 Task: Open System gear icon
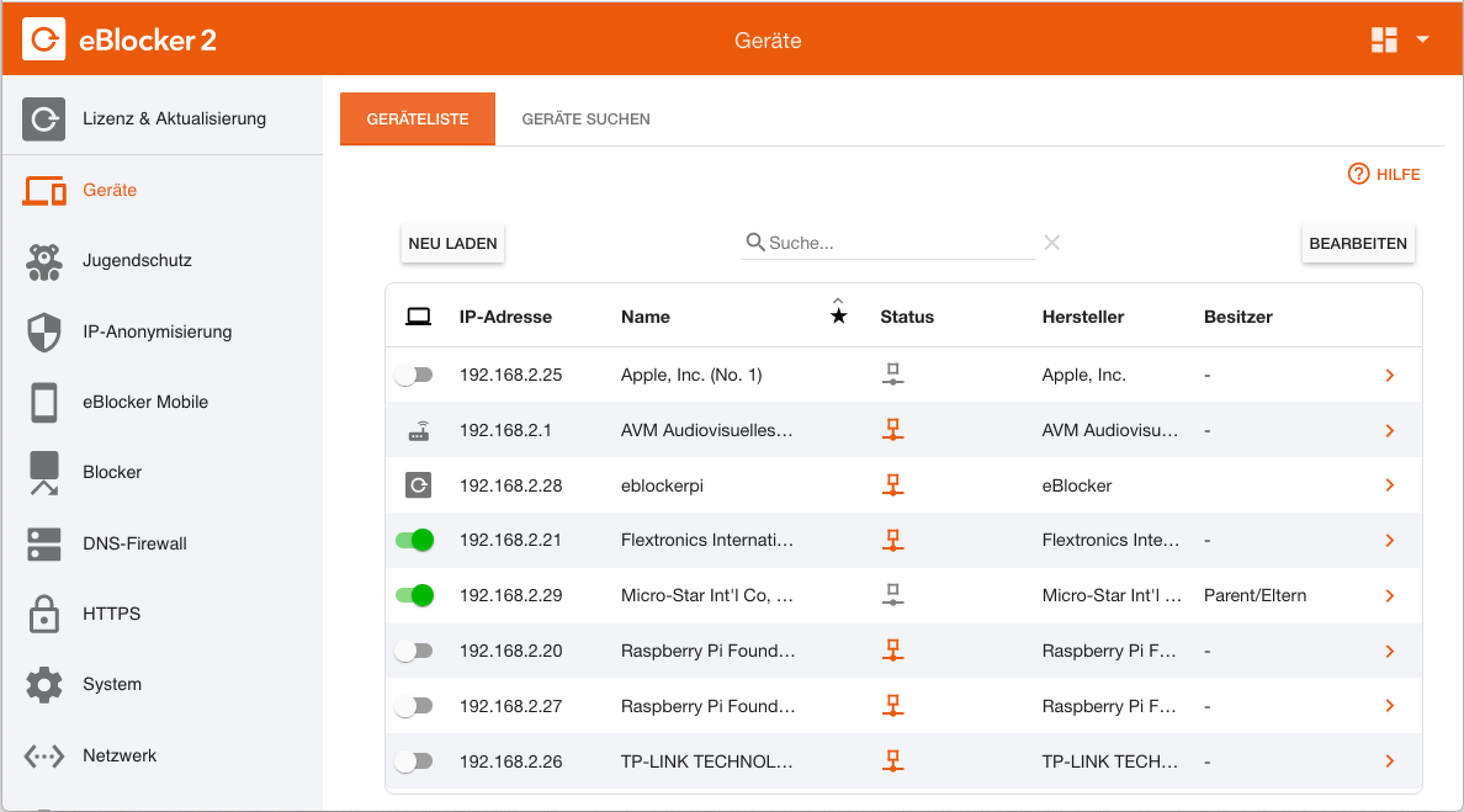click(44, 684)
